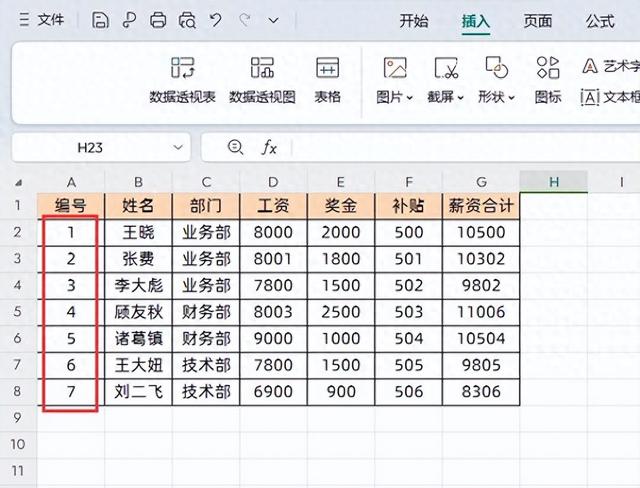
Task: Click the cell containing 王晓
Action: pyautogui.click(x=138, y=233)
